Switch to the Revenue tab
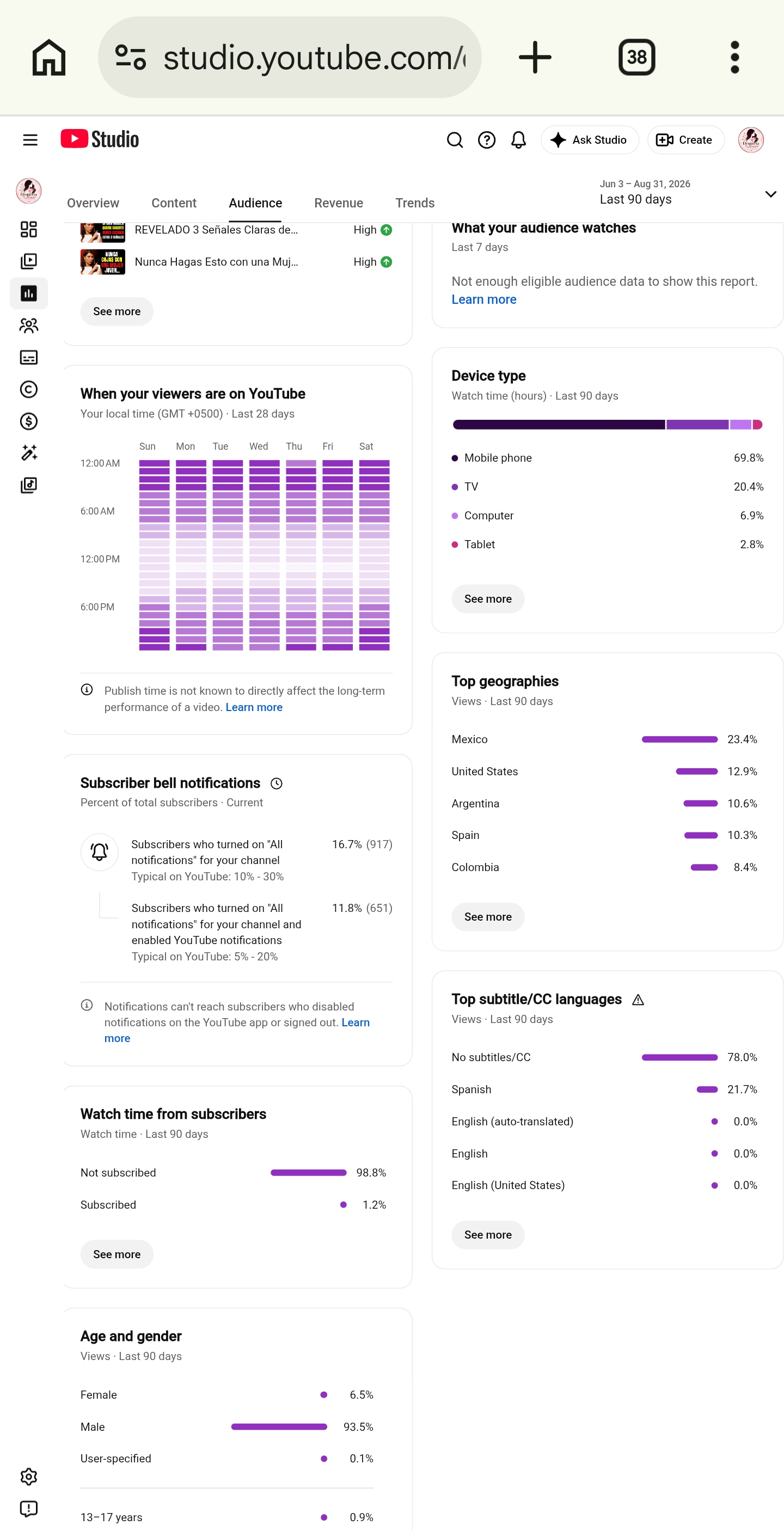This screenshot has width=784, height=1531. [x=338, y=203]
